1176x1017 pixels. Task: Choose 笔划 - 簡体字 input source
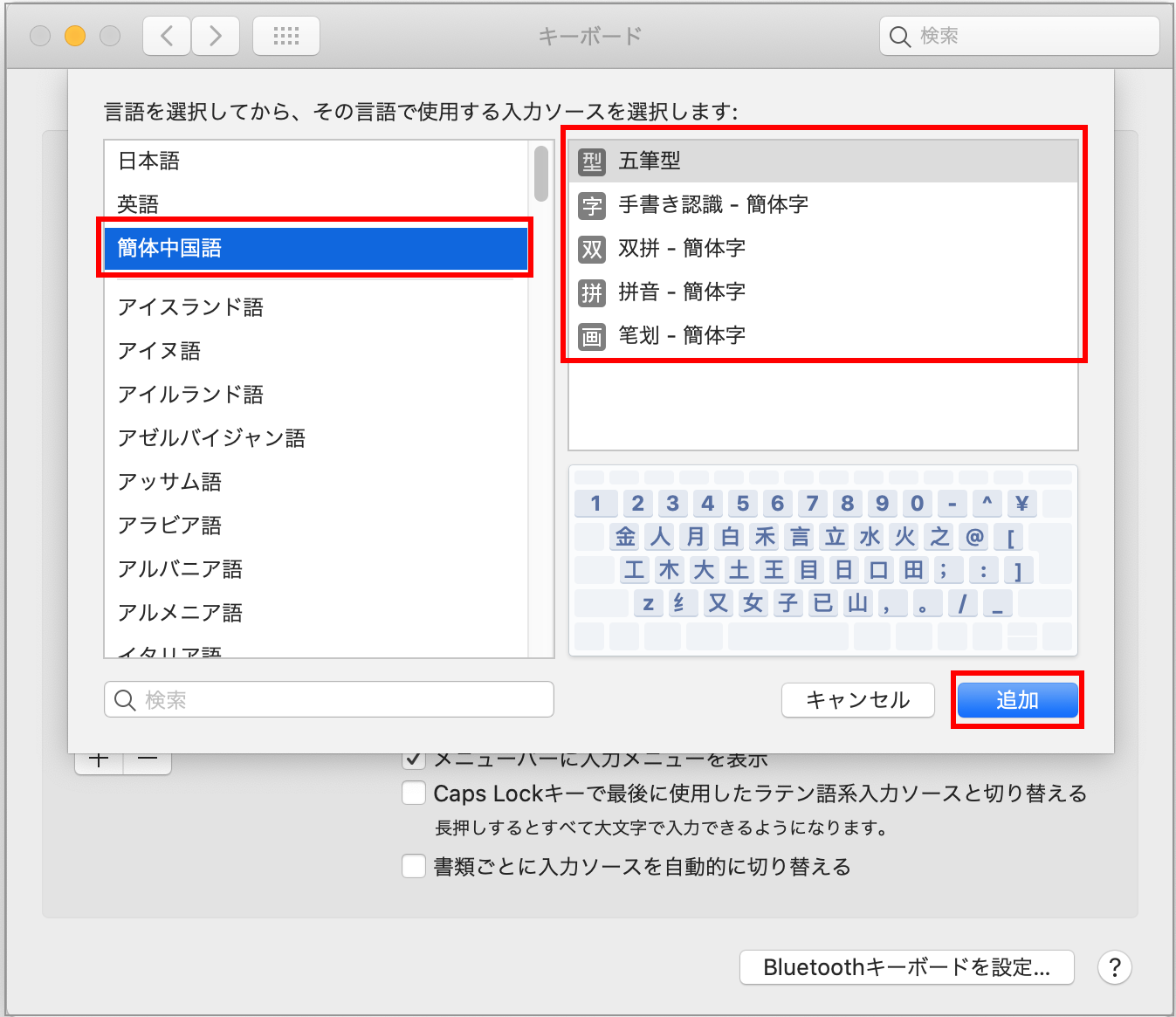823,336
